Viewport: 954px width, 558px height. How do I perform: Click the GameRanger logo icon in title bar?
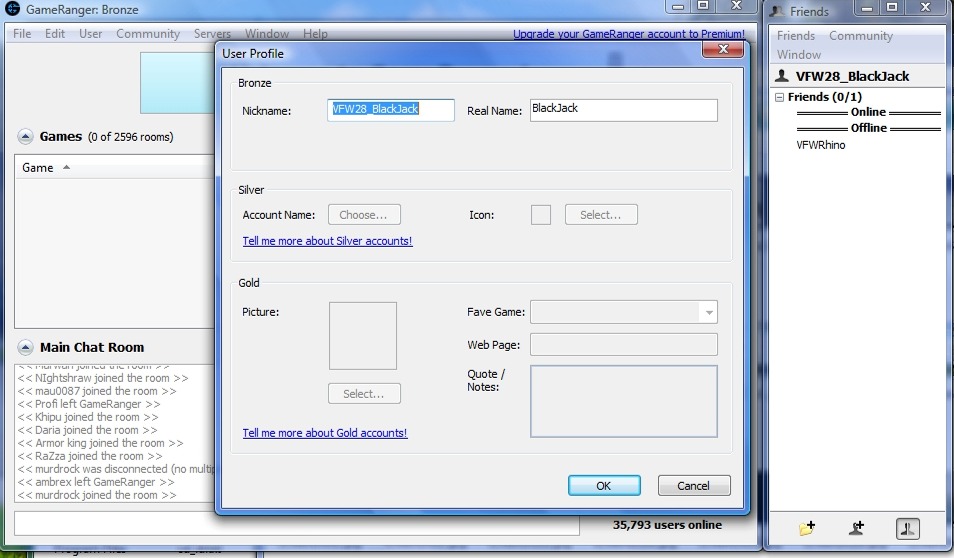point(12,9)
